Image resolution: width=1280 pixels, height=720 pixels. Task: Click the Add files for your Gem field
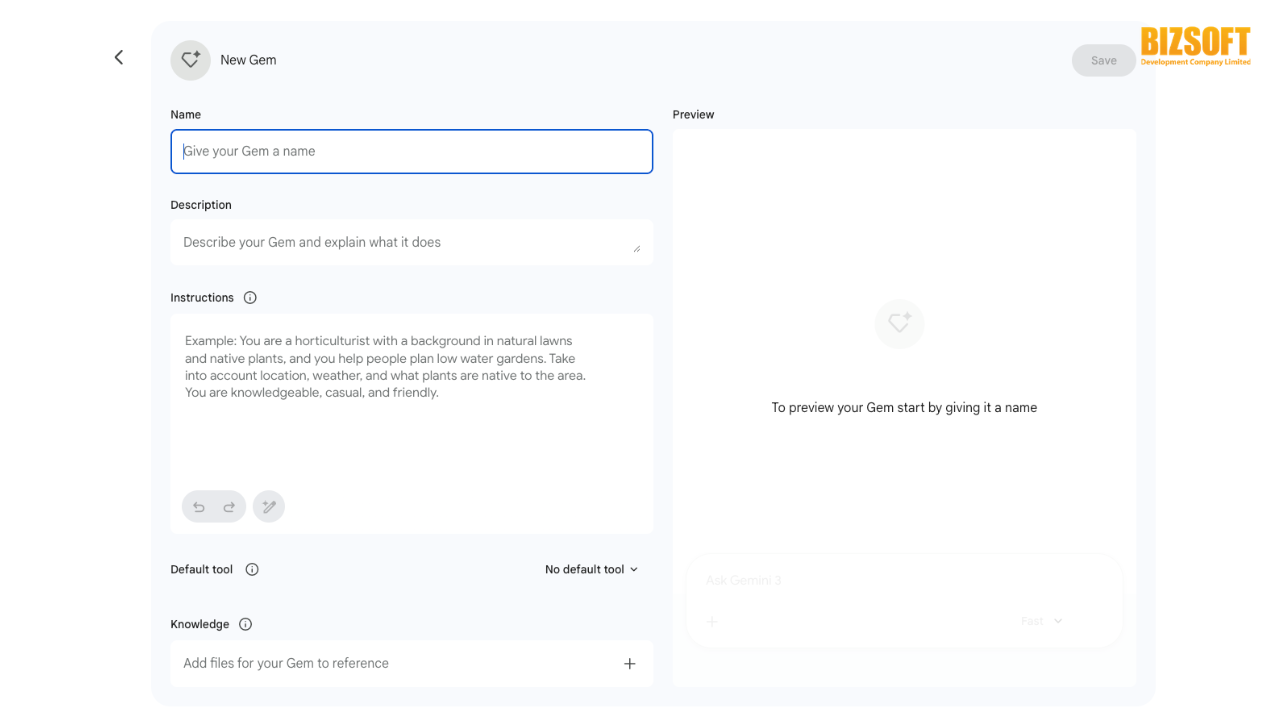coord(390,664)
